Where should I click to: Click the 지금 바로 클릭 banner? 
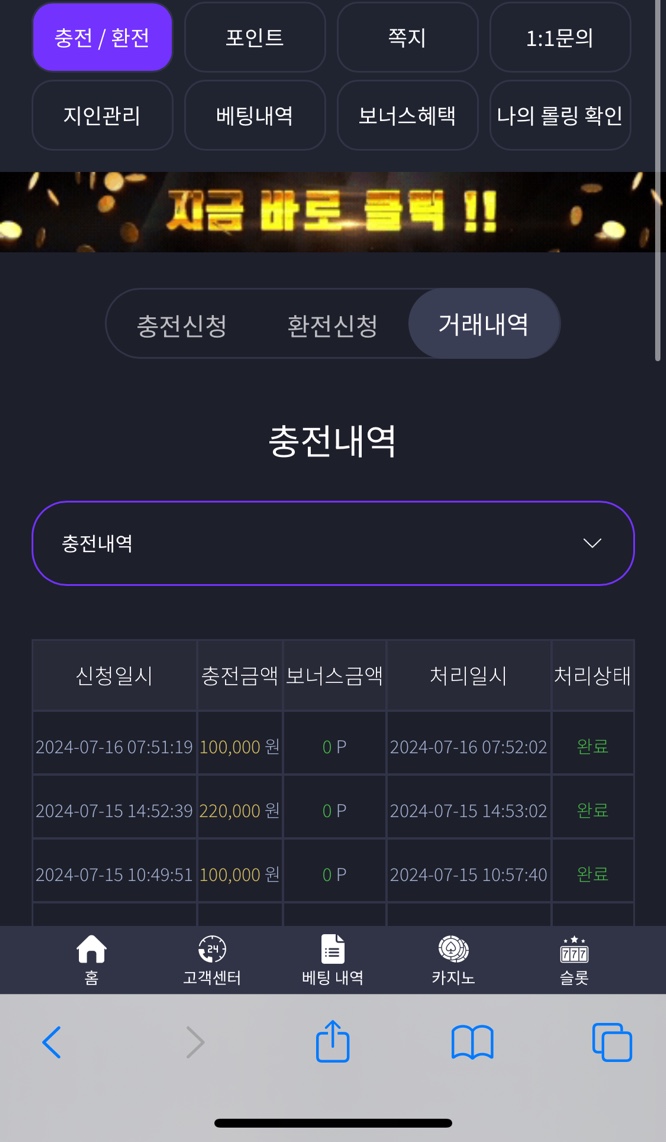pyautogui.click(x=333, y=212)
